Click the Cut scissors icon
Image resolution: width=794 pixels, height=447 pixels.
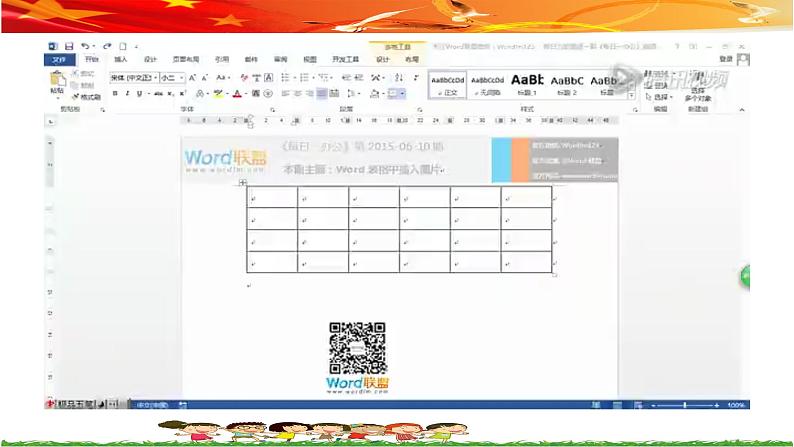(x=75, y=73)
